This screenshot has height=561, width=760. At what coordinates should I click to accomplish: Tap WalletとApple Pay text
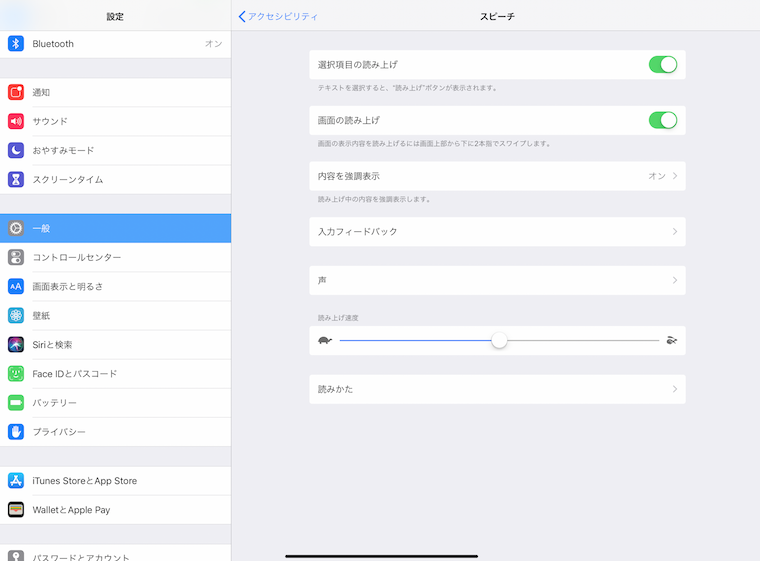tap(71, 510)
